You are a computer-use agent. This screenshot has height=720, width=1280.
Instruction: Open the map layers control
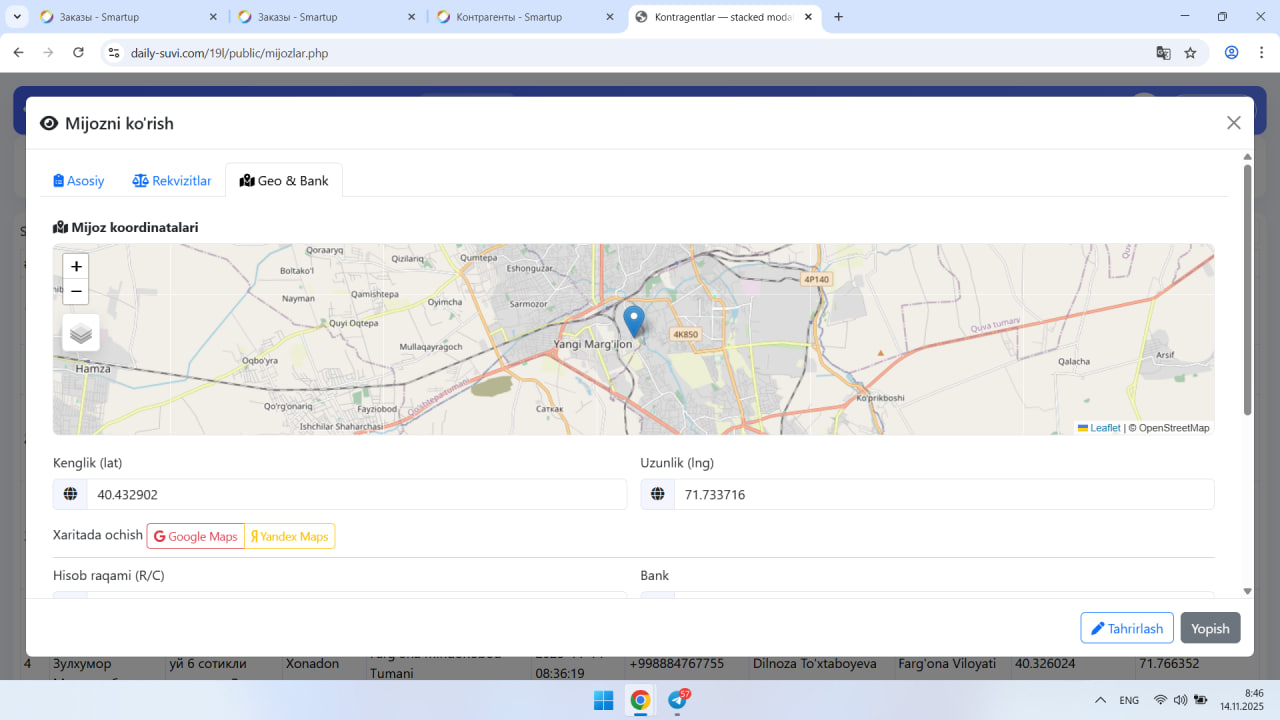[x=81, y=333]
